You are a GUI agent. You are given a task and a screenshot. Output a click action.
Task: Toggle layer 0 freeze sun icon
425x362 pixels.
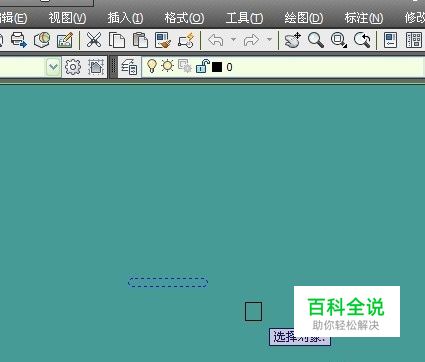click(168, 66)
